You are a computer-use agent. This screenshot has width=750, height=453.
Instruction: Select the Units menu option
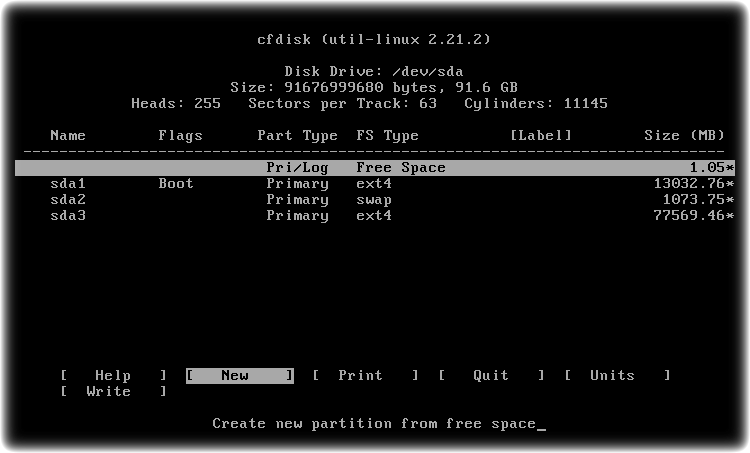pyautogui.click(x=618, y=376)
